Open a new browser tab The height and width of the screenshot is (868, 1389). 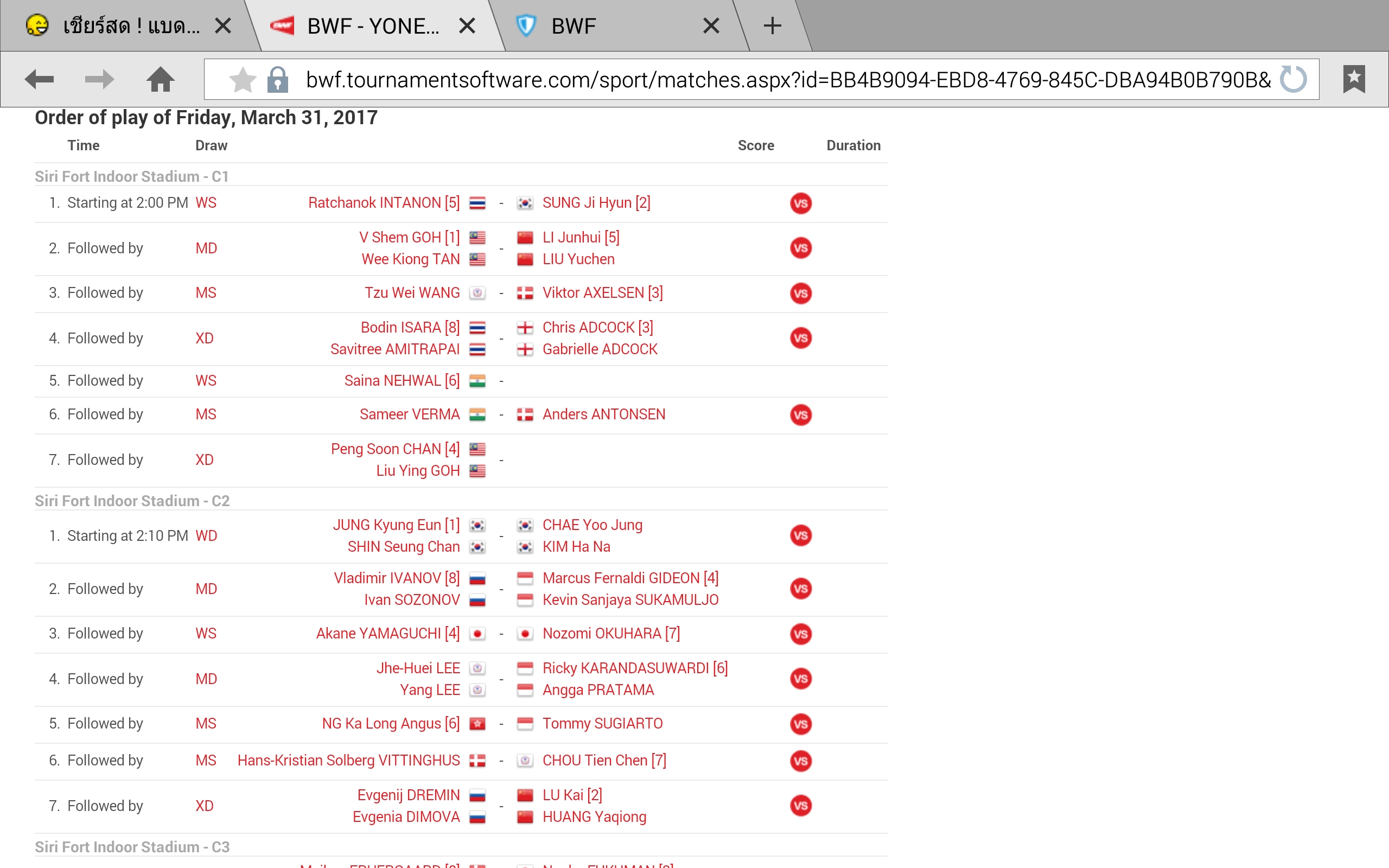(773, 26)
